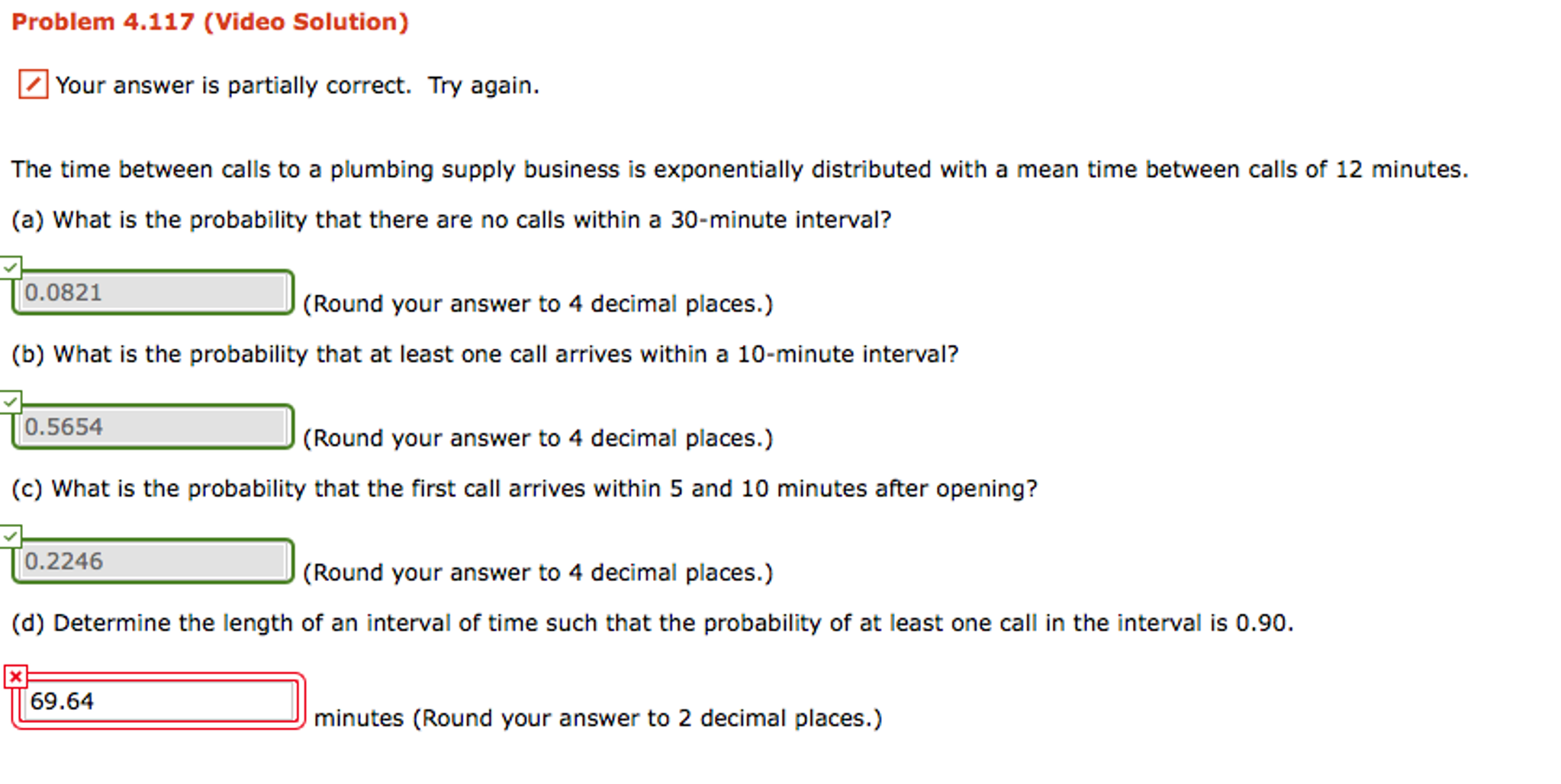Screen dimensions: 1561x784
Task: Select the part (c) answer field showing 0.2246
Action: coord(153,561)
